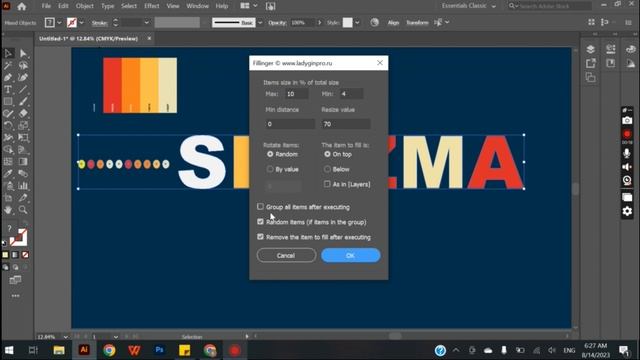The image size is (640, 360).
Task: Select Below for item to fill
Action: (x=327, y=169)
